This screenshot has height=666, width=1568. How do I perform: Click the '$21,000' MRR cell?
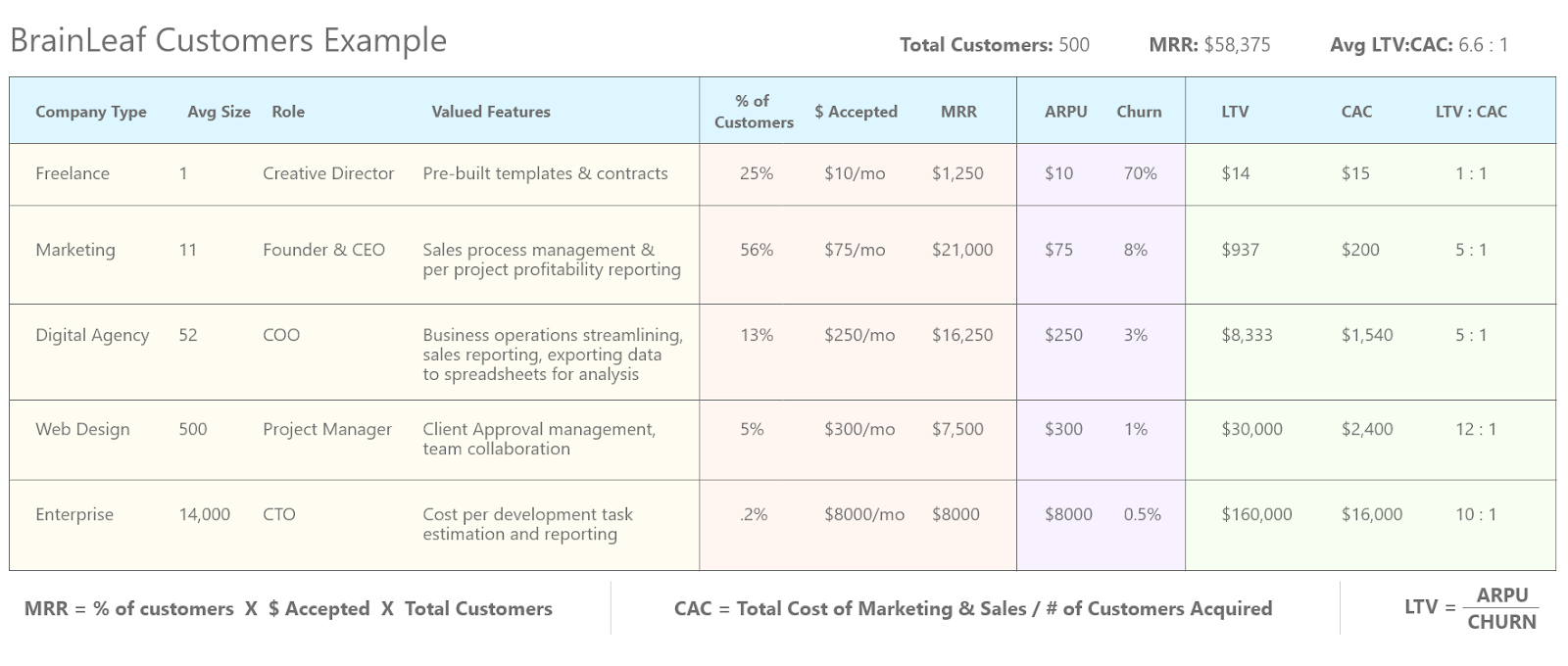(962, 250)
